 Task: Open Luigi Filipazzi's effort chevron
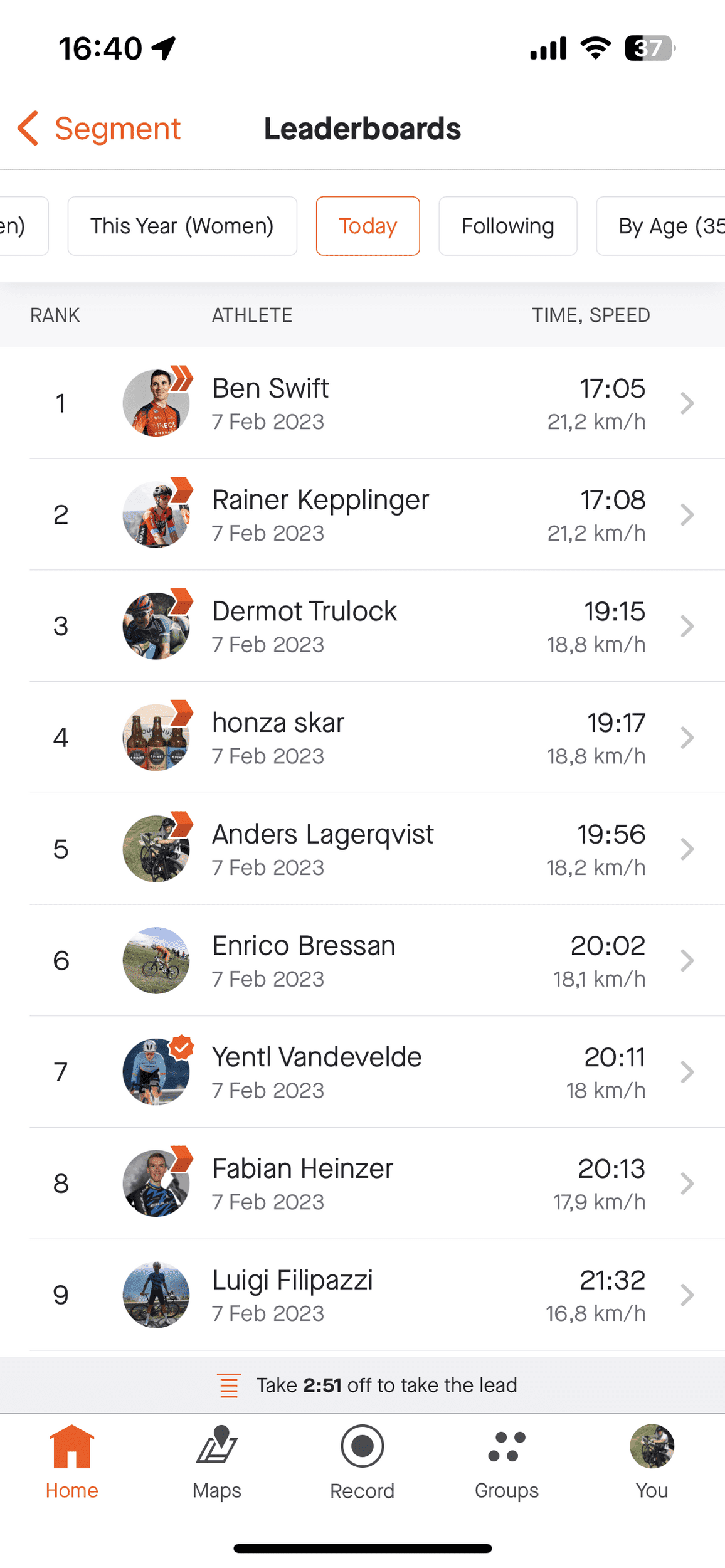(x=687, y=1295)
